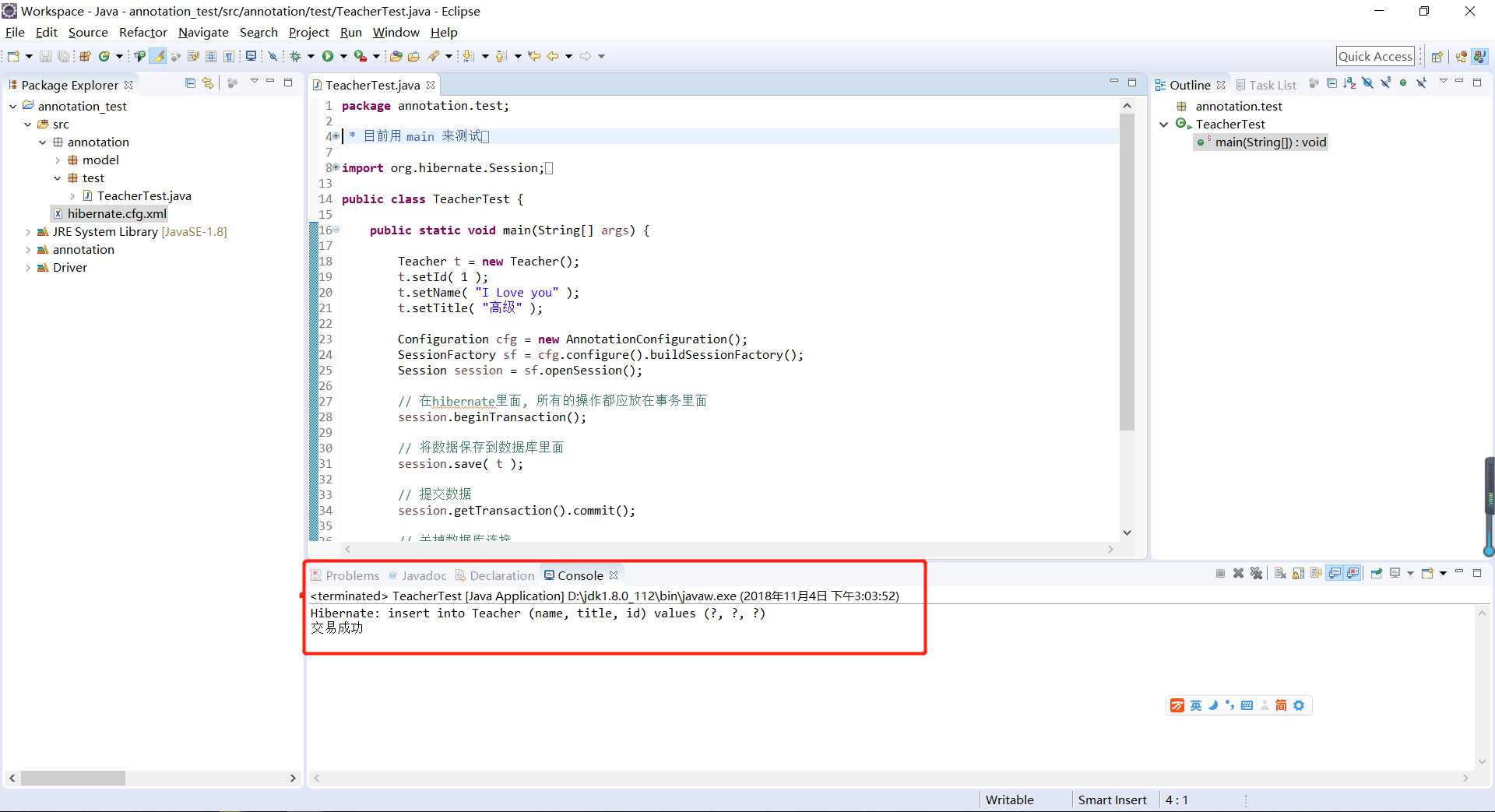This screenshot has height=812, width=1495.
Task: Open the Navigate menu
Action: tap(203, 33)
